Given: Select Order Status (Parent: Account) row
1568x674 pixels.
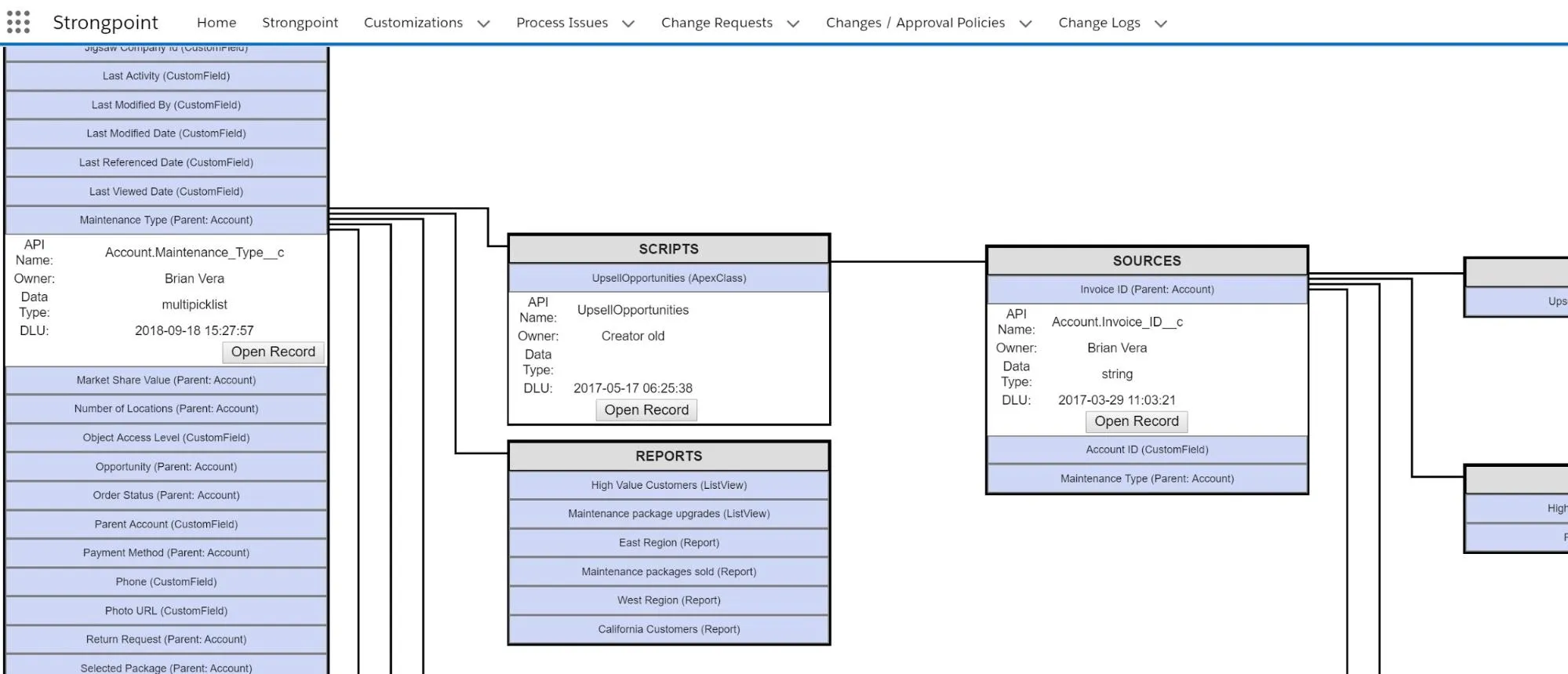Looking at the screenshot, I should (166, 495).
